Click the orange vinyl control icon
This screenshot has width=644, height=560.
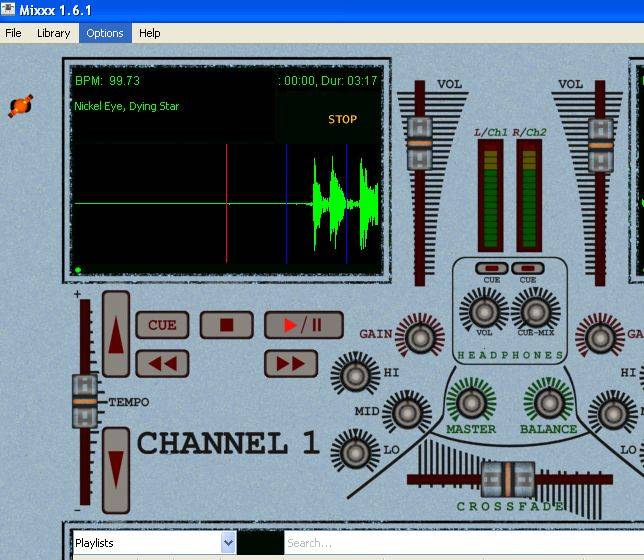21,106
